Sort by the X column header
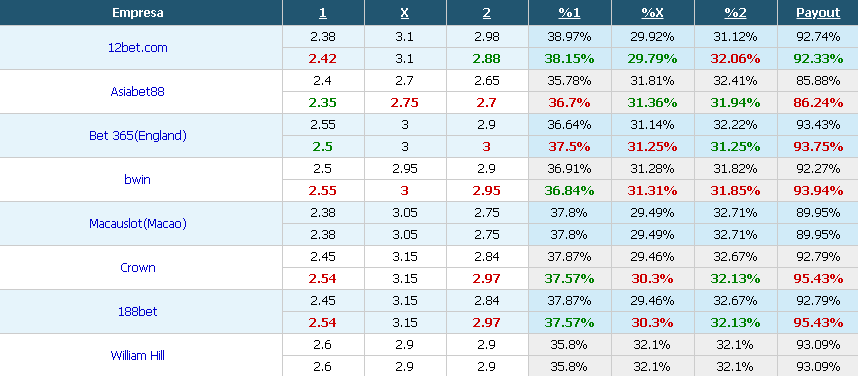The width and height of the screenshot is (858, 376). click(404, 13)
